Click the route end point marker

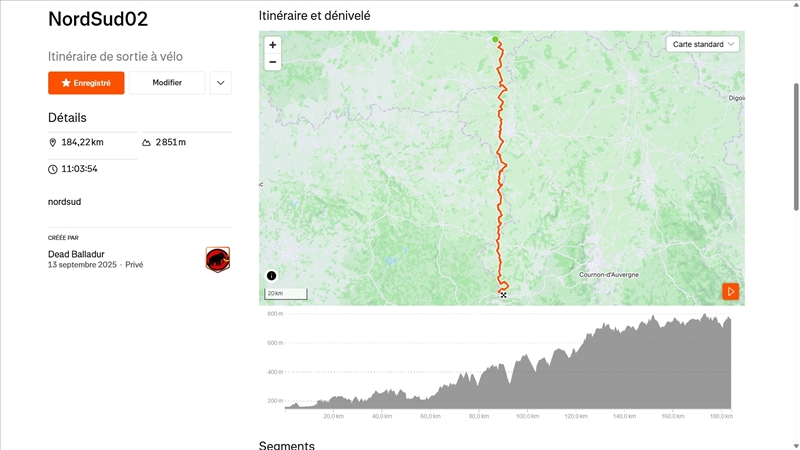pos(503,295)
